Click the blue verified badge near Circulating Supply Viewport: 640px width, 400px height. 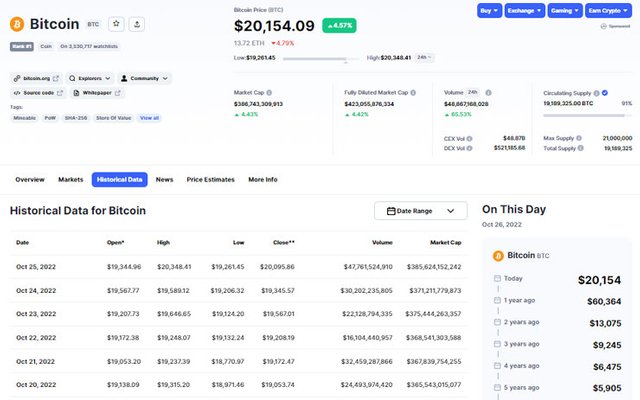pos(605,93)
